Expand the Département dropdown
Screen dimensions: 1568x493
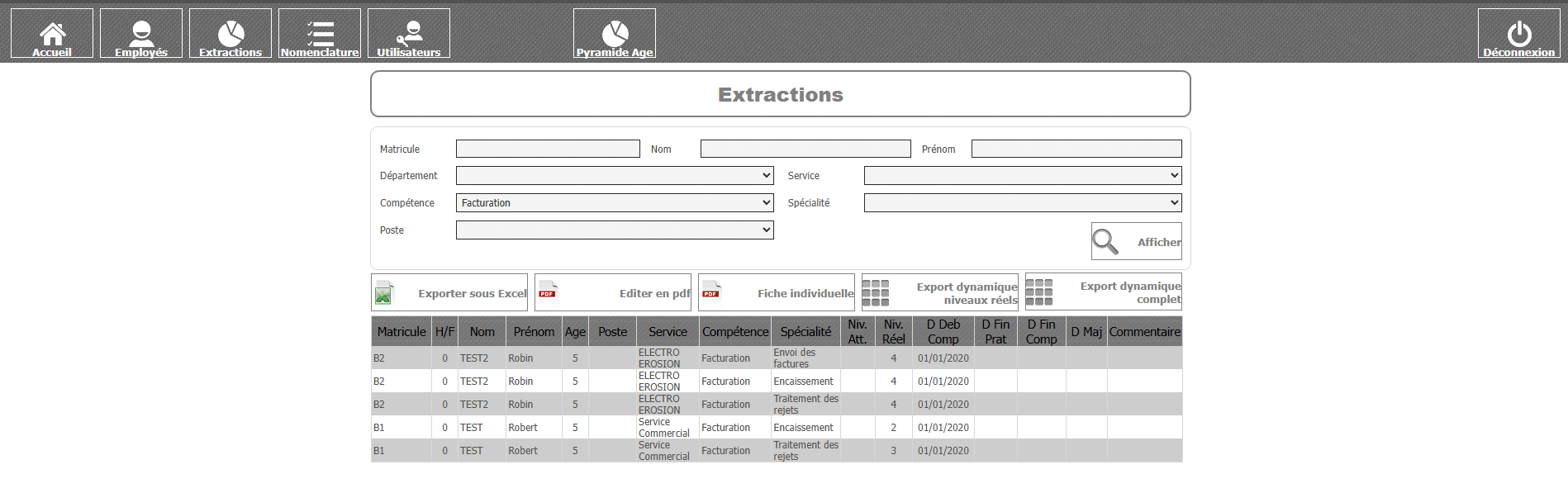[x=615, y=175]
